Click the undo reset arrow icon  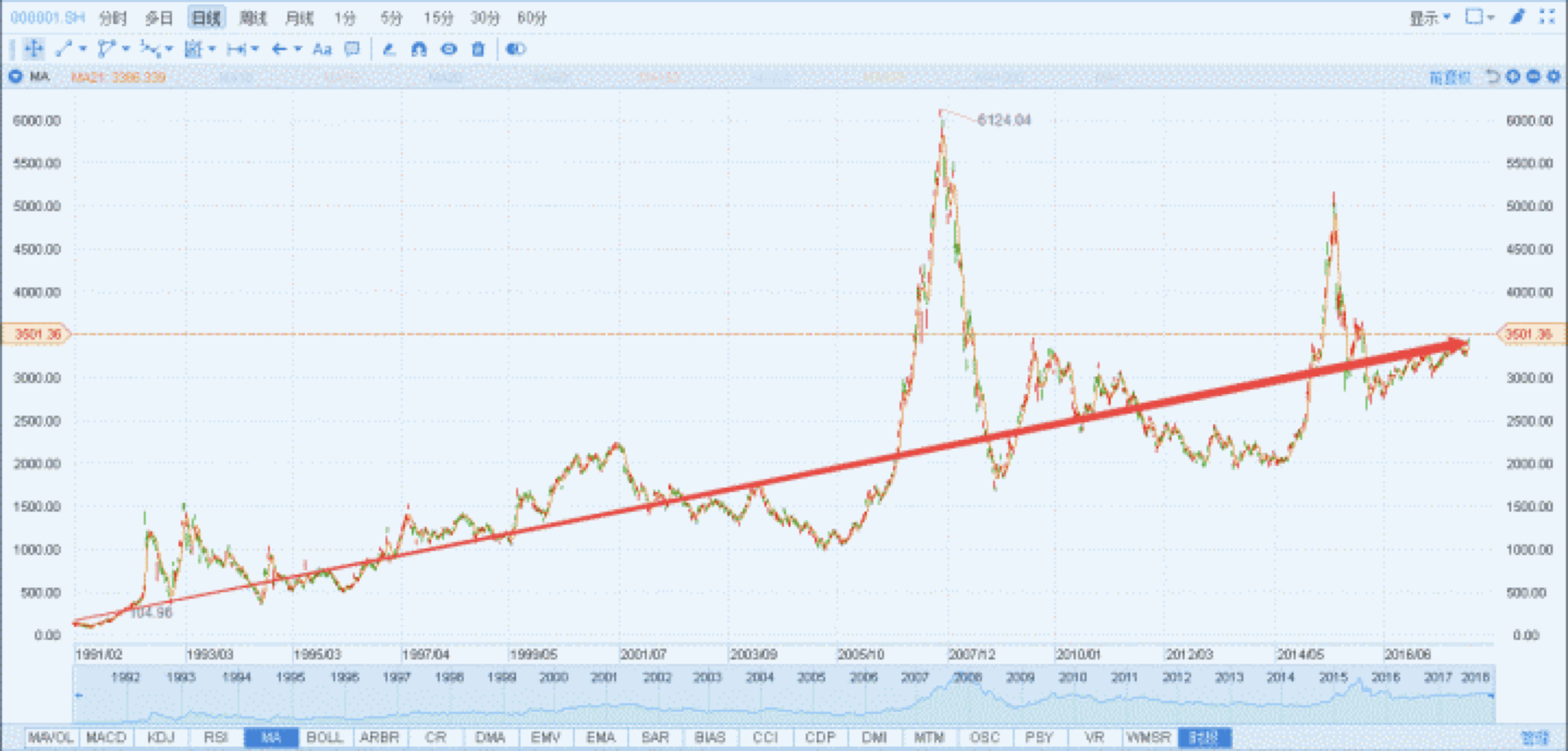click(1493, 76)
